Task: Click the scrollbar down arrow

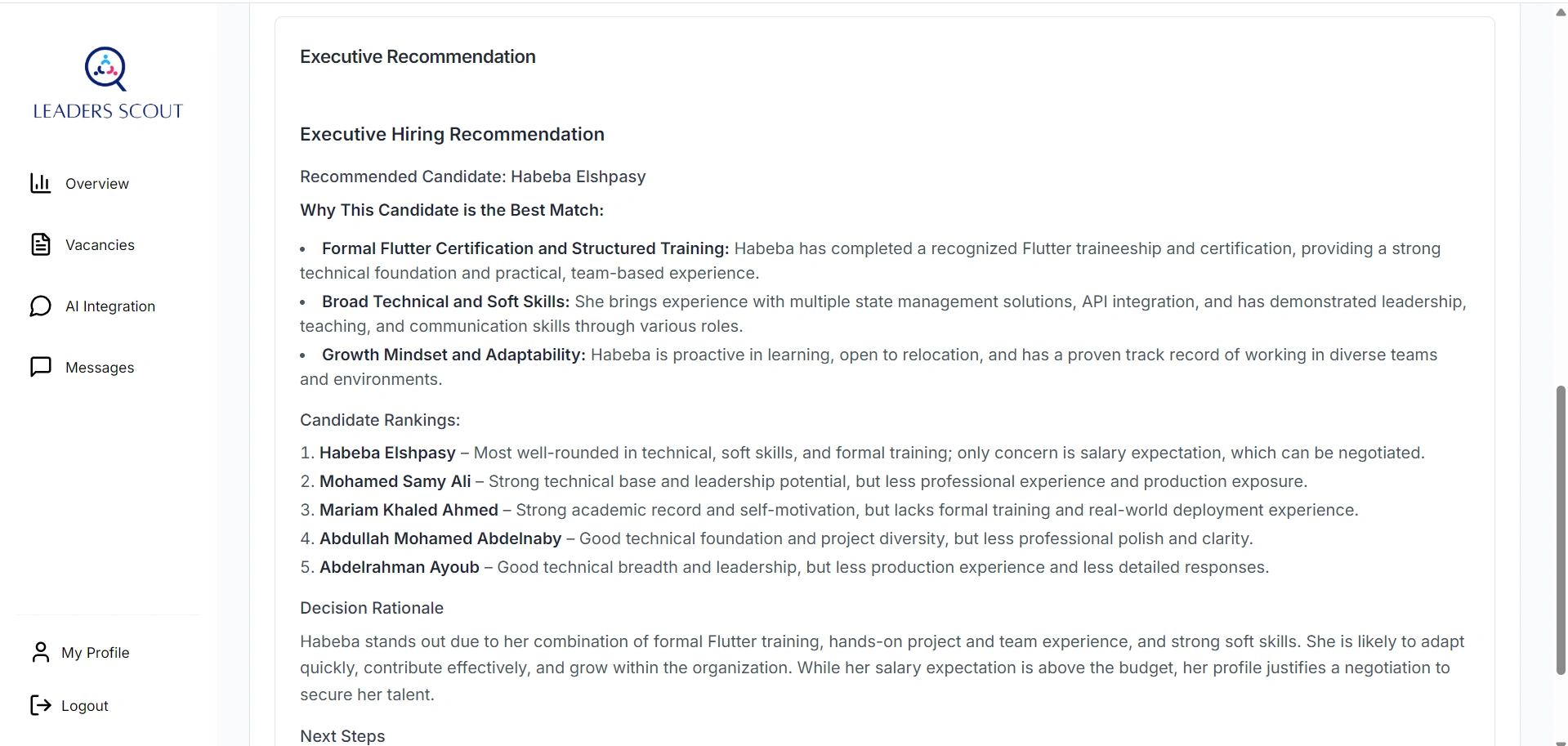Action: (x=1561, y=742)
